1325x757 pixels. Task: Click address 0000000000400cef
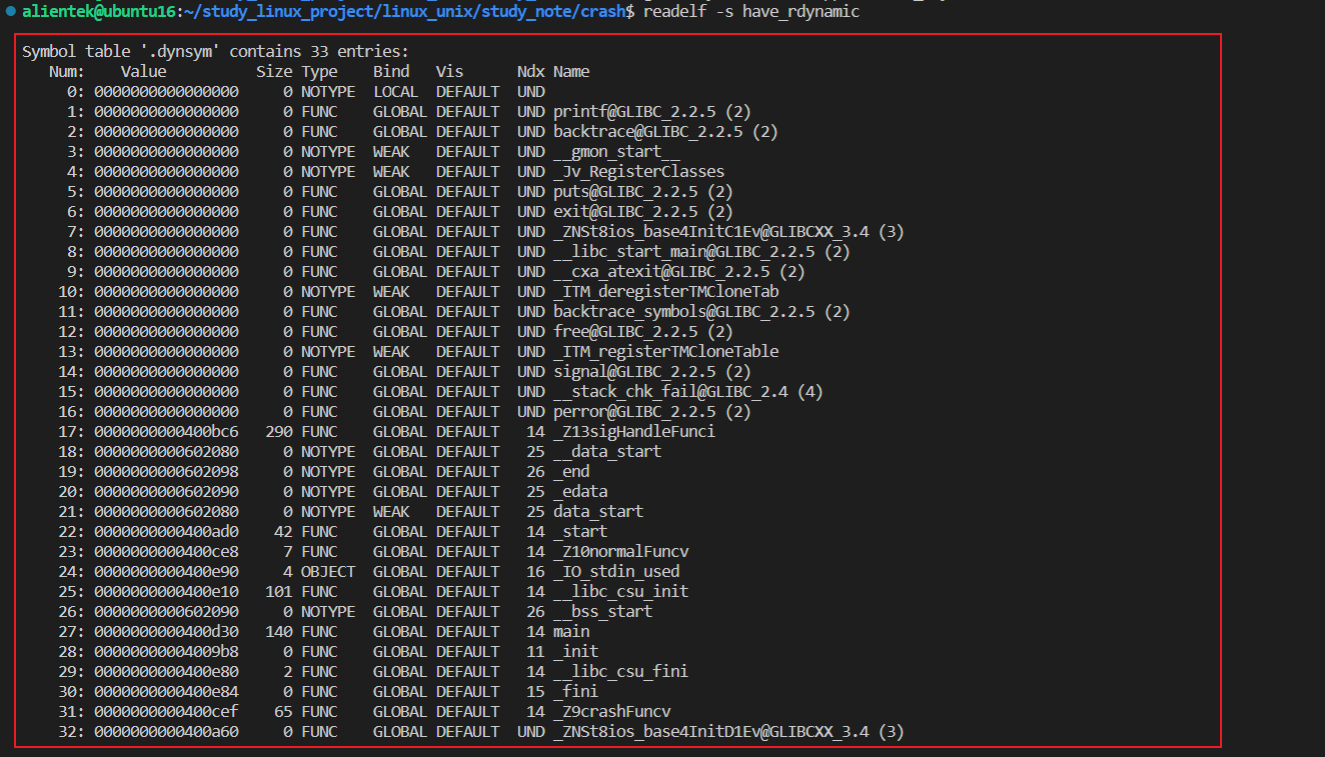pos(166,711)
